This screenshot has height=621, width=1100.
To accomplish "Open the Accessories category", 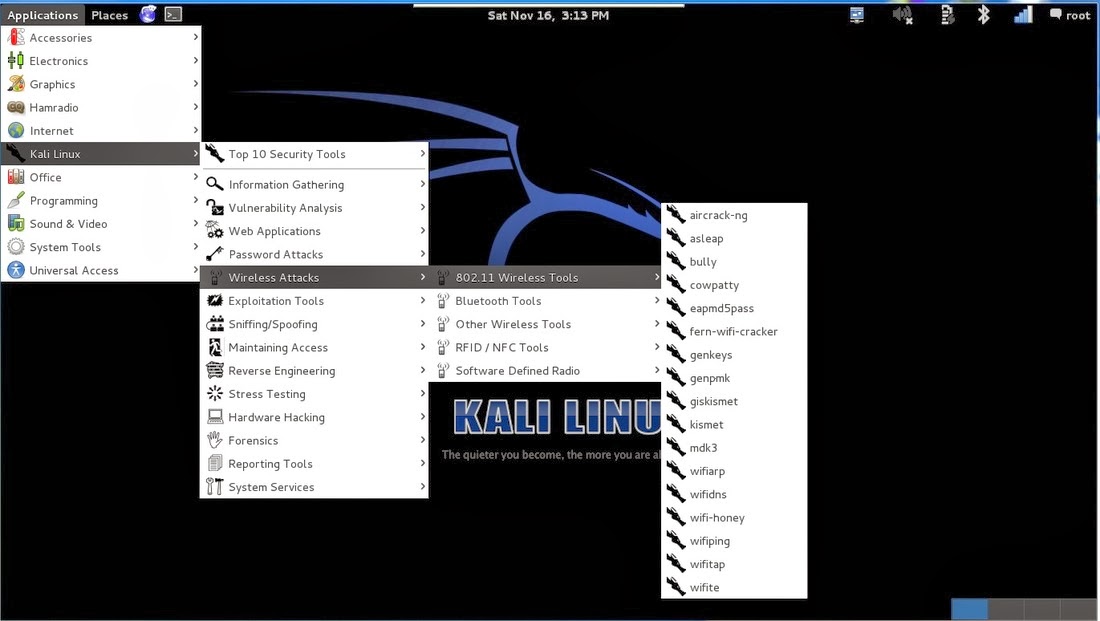I will [101, 38].
